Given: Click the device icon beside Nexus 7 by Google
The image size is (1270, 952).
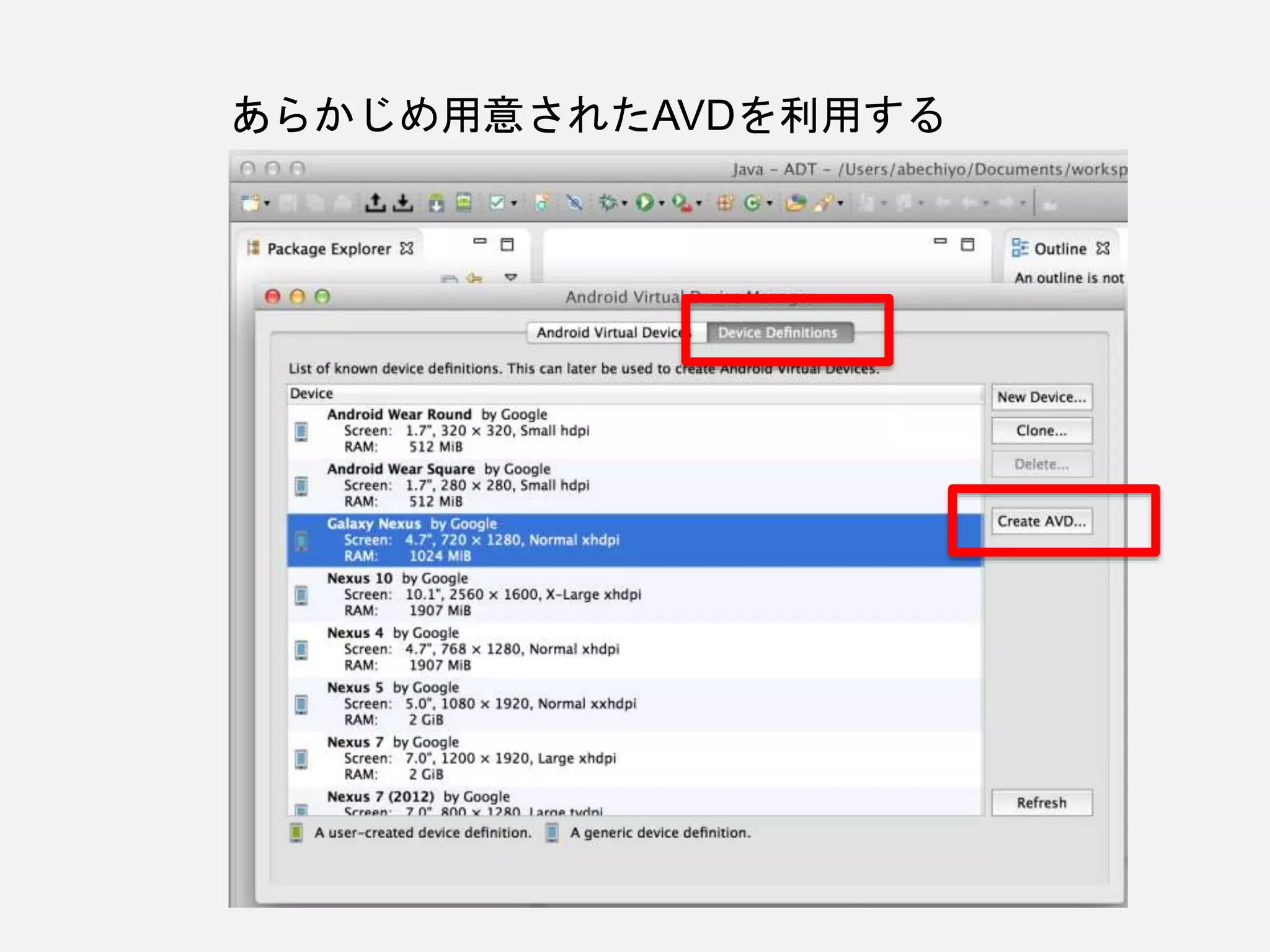Looking at the screenshot, I should tap(301, 759).
